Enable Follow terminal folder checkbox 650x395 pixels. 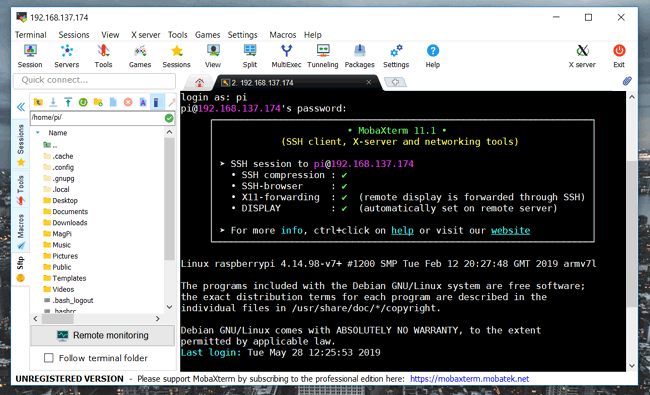tap(49, 358)
